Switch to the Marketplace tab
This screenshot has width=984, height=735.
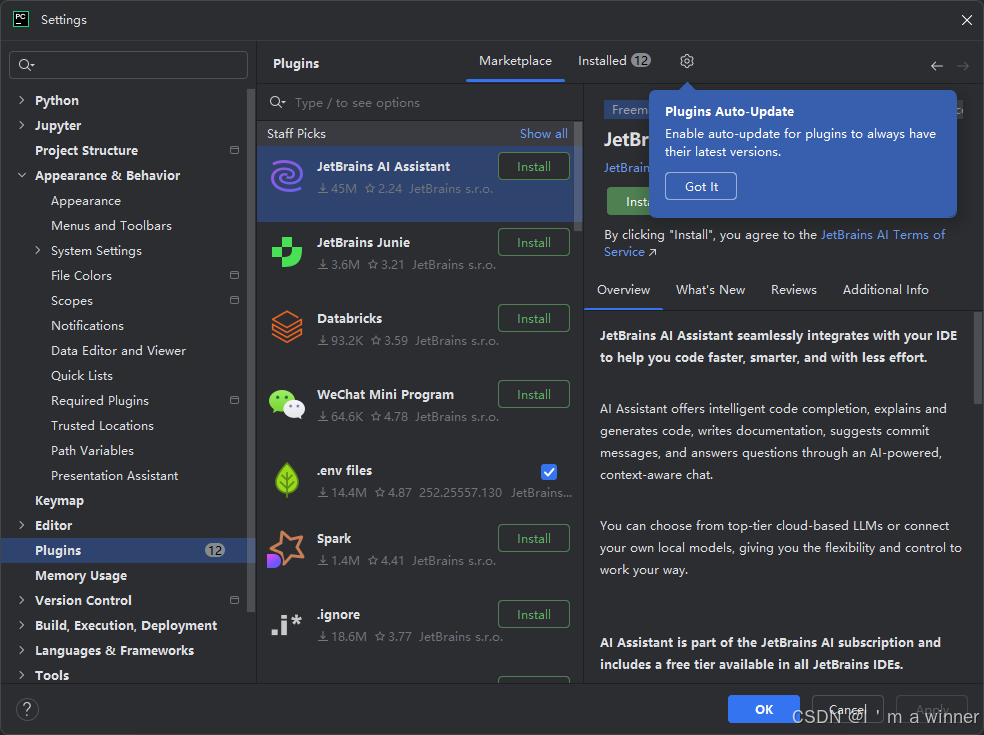click(x=515, y=61)
